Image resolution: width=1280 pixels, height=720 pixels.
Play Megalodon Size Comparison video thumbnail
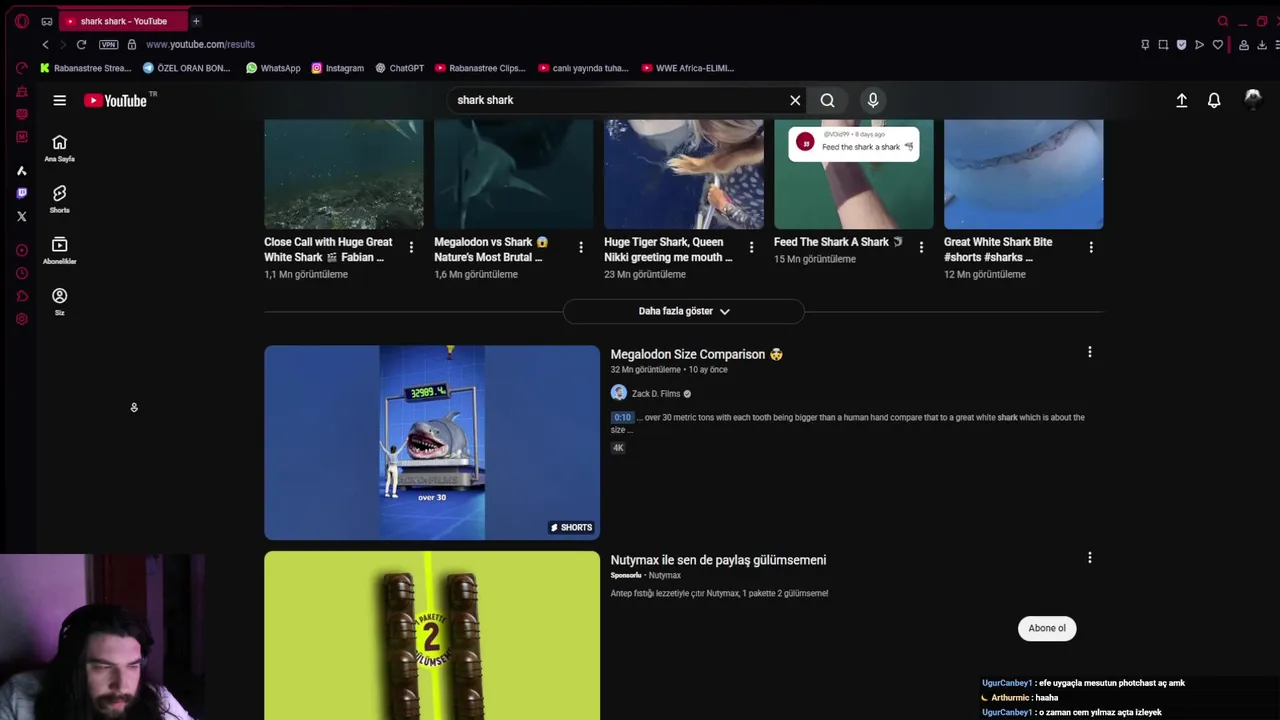click(432, 443)
